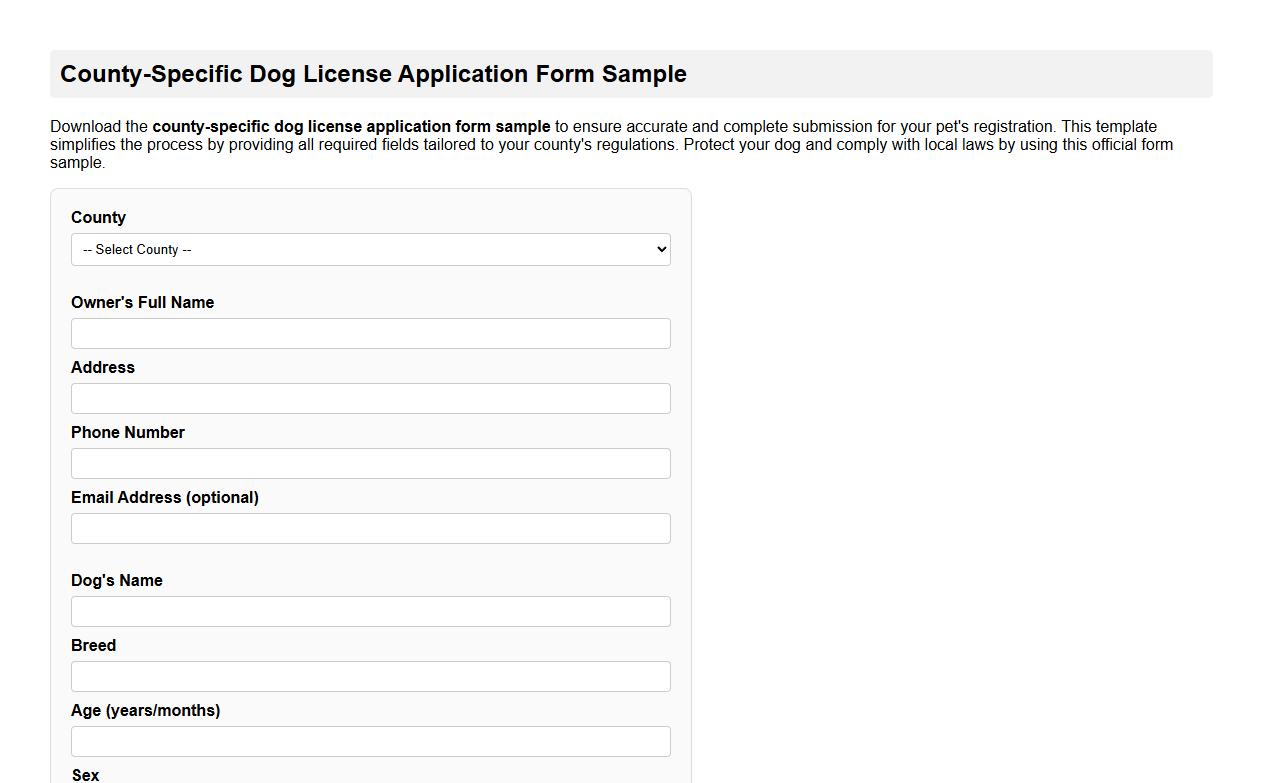Click the "Owner's Full Name" label
Screen dimensions: 1263x783
click(142, 302)
